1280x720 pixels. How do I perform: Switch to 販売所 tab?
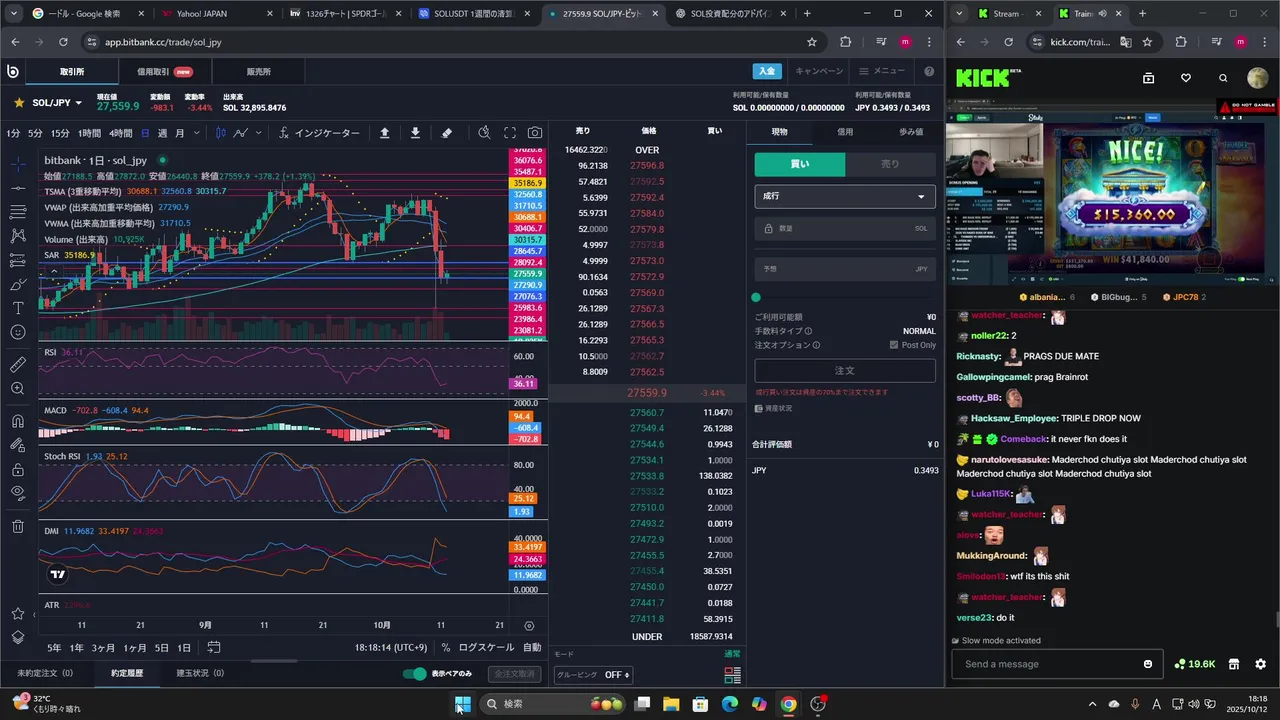(x=258, y=72)
